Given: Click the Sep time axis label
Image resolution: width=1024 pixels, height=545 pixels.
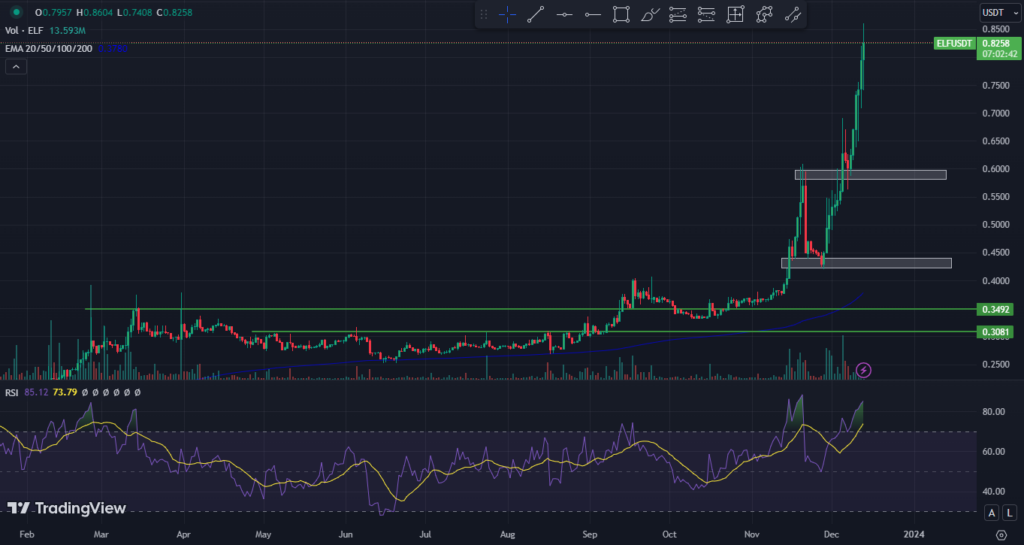Looking at the screenshot, I should pos(590,535).
